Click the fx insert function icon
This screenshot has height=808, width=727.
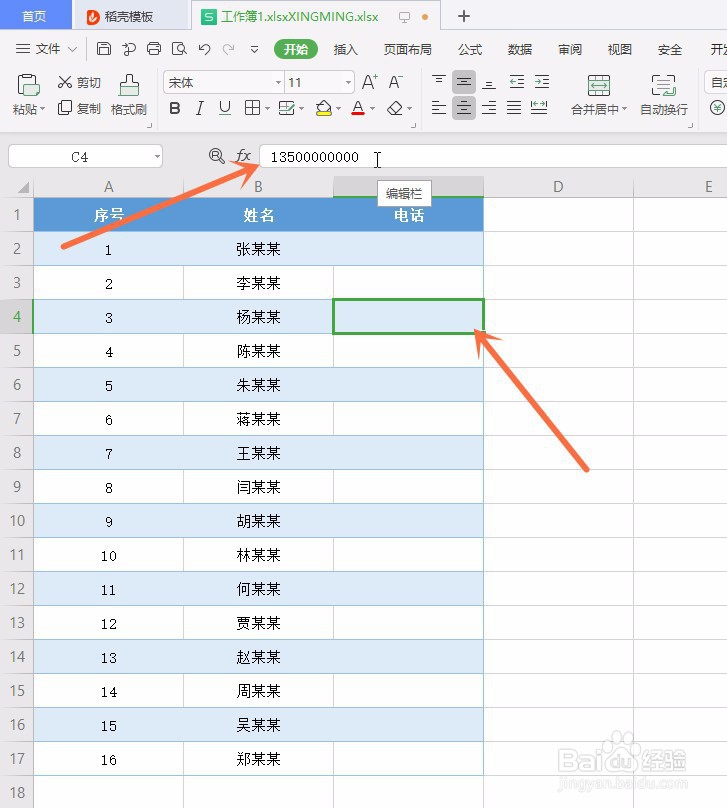243,156
